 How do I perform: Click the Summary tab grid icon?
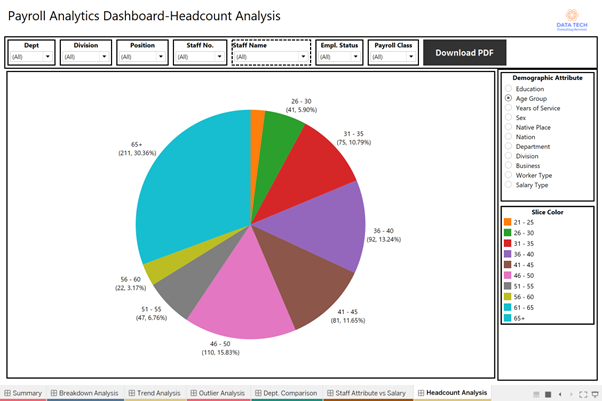click(7, 393)
